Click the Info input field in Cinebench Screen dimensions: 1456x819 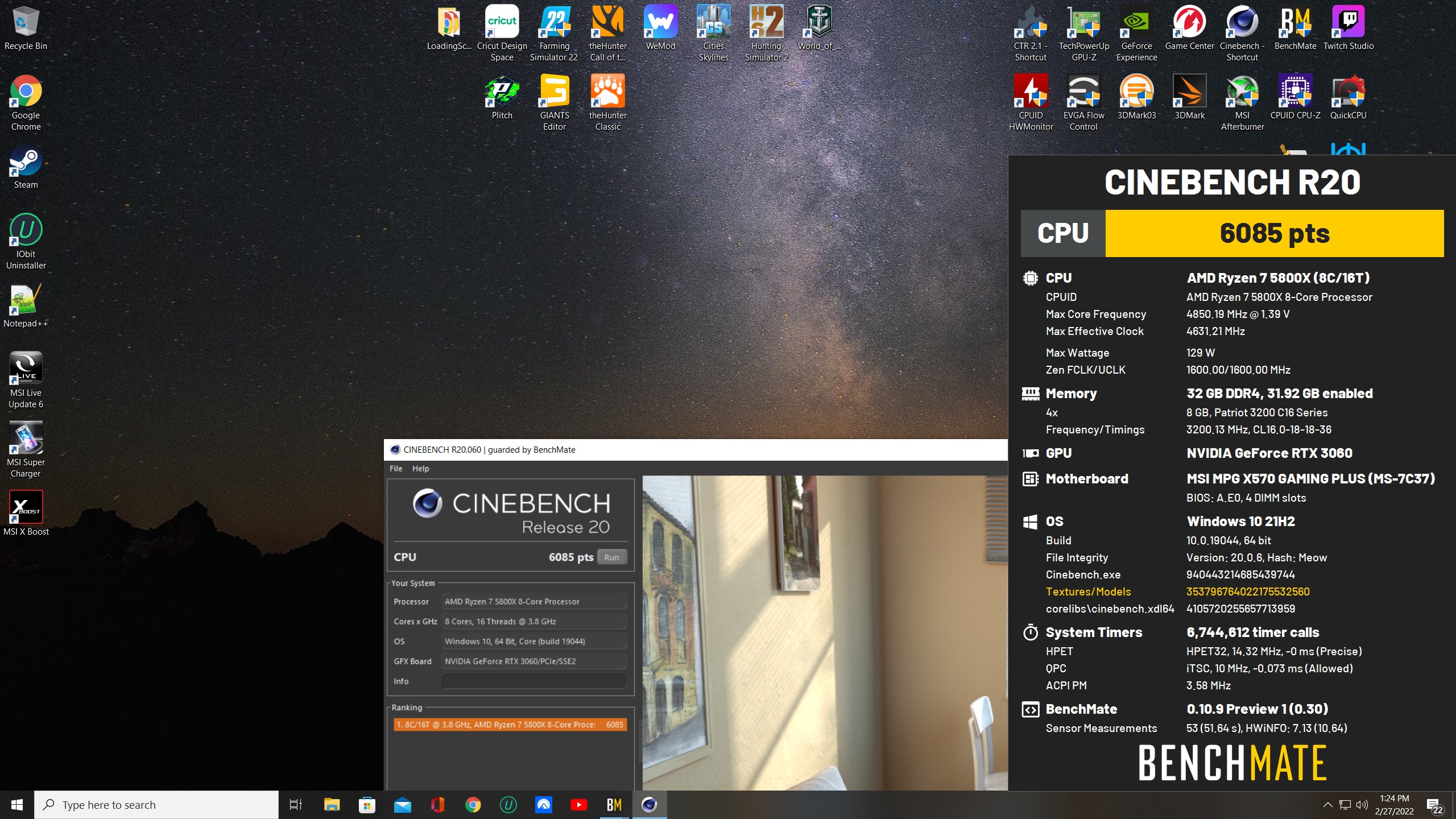(x=534, y=681)
